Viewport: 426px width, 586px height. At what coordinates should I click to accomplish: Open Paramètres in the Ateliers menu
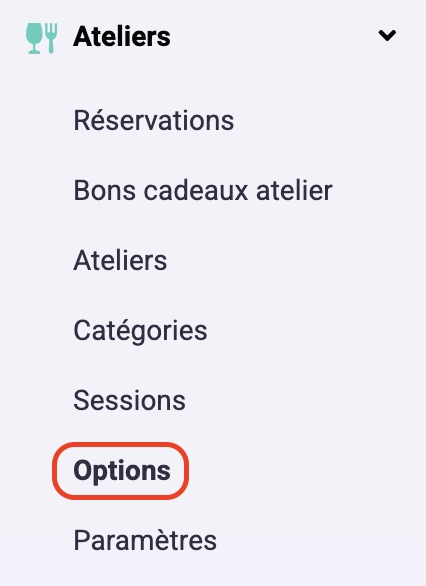point(145,540)
